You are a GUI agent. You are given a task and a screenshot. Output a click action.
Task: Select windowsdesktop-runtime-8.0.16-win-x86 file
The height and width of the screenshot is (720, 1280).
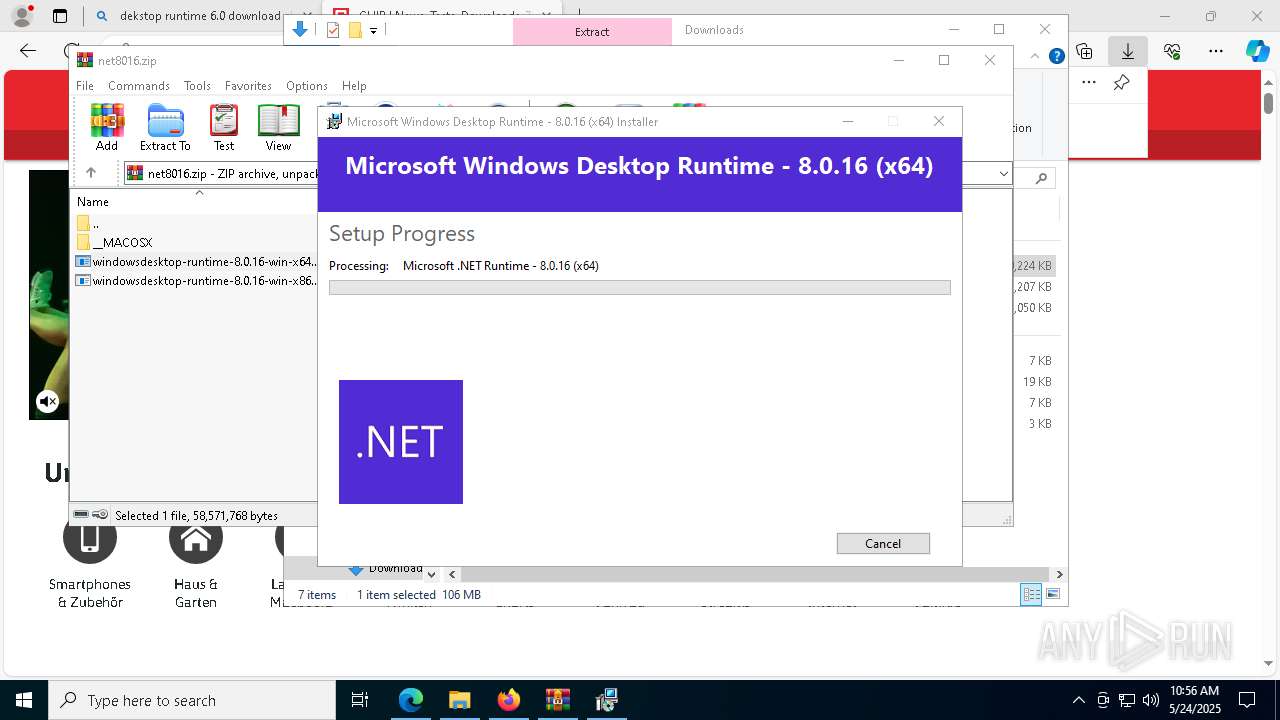pos(197,281)
